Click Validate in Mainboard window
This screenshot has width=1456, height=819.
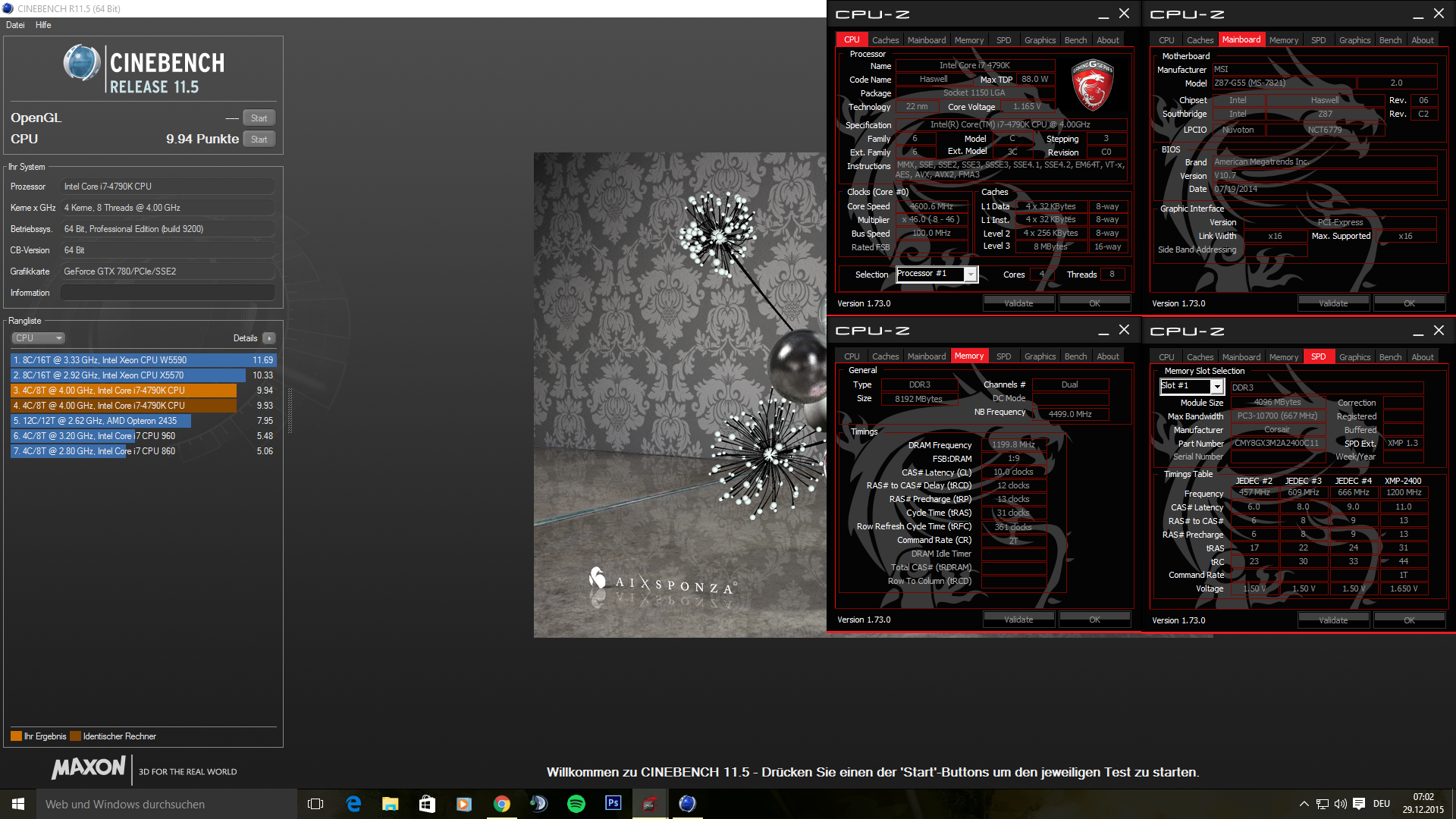tap(1333, 303)
